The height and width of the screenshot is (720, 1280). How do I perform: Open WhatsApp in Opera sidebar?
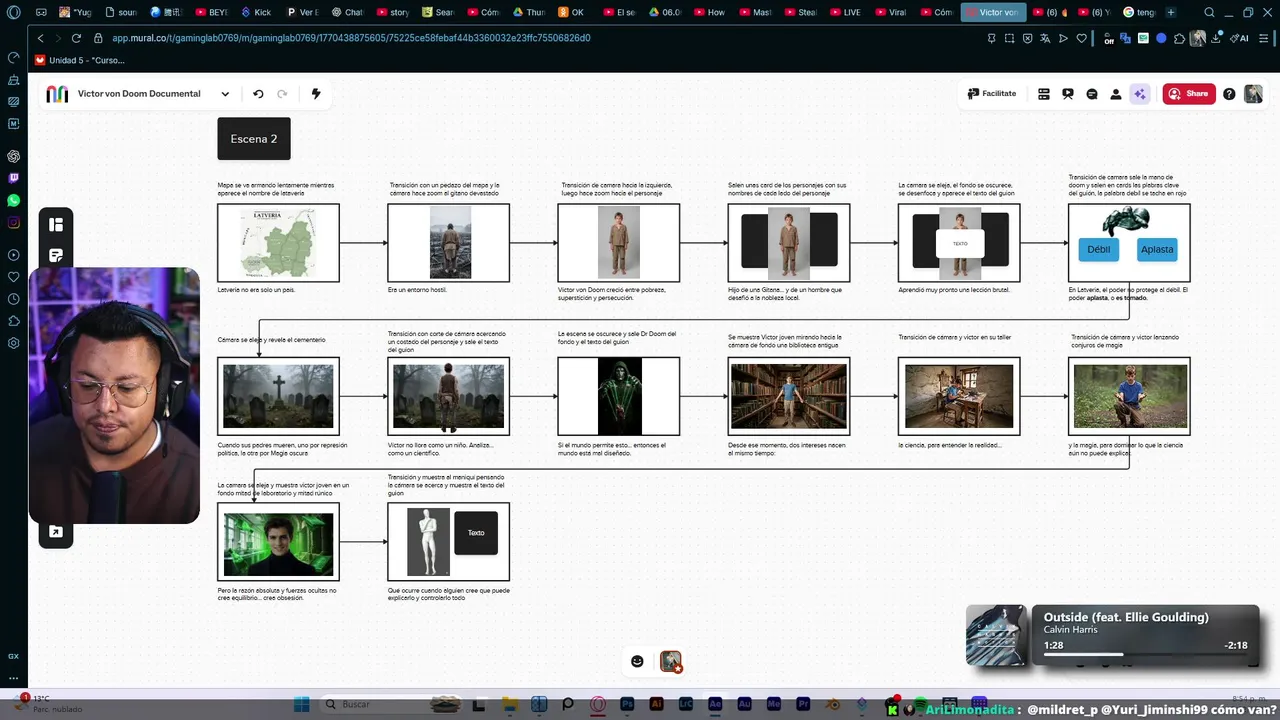tap(13, 200)
